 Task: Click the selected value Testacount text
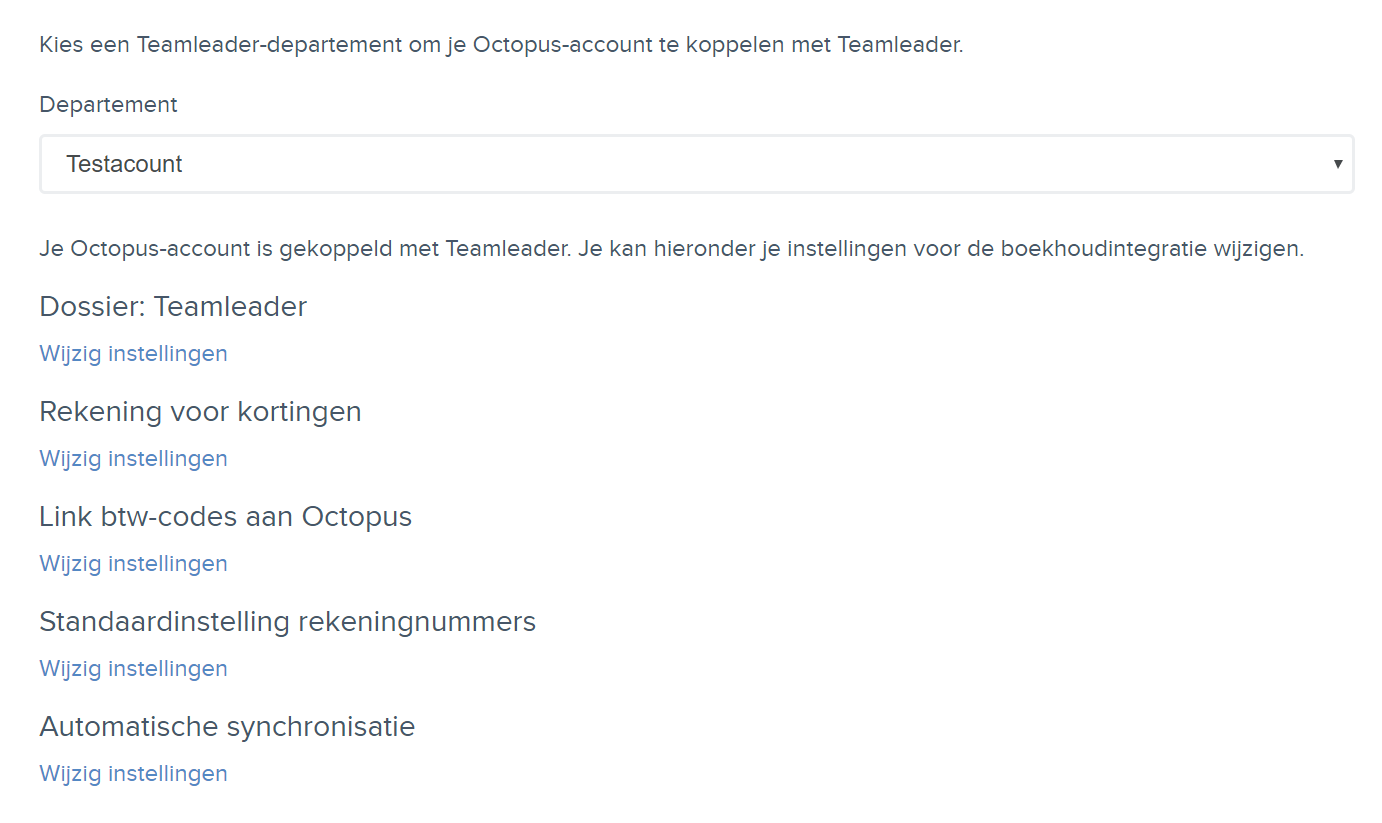(x=124, y=164)
